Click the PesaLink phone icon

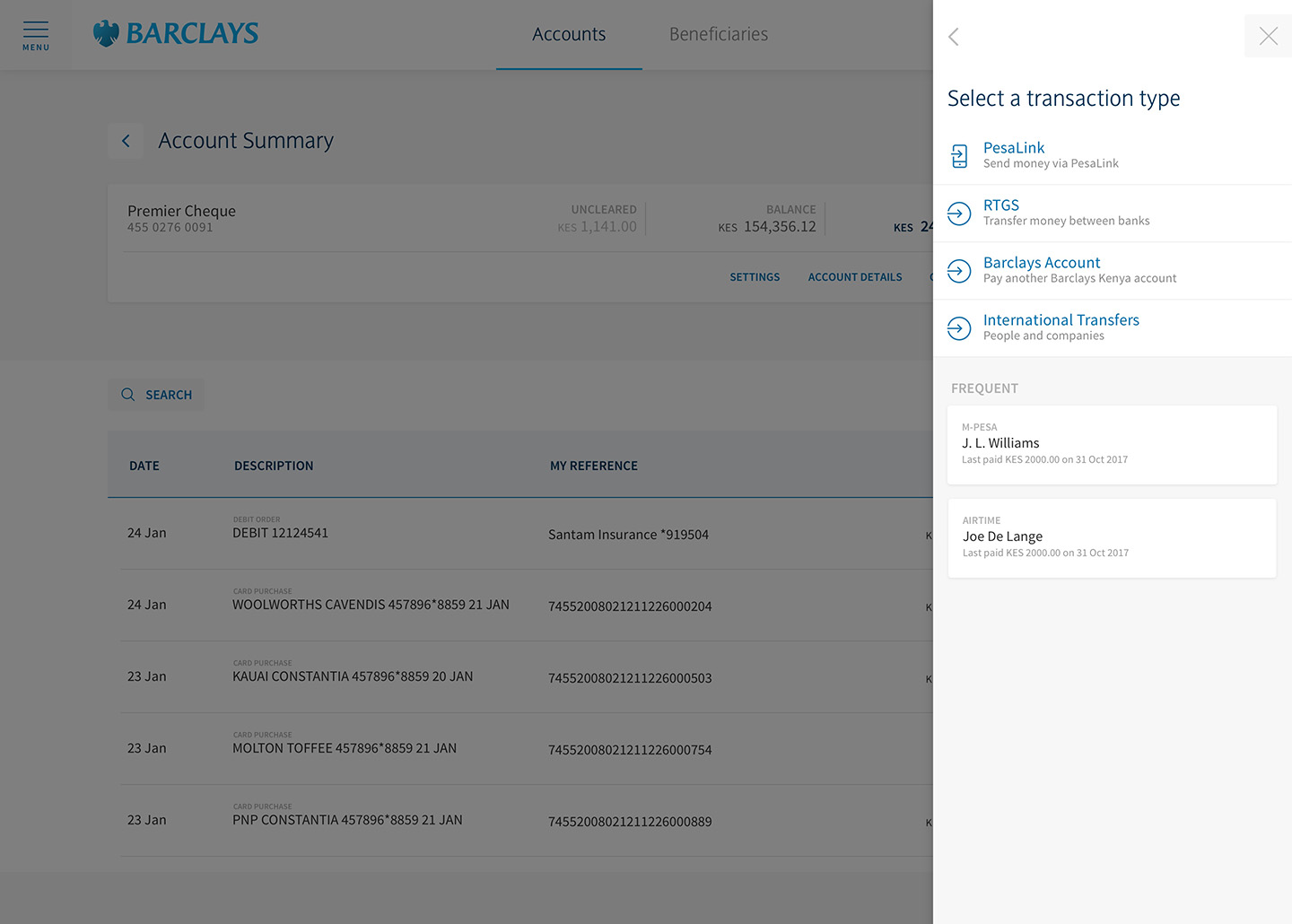point(959,156)
